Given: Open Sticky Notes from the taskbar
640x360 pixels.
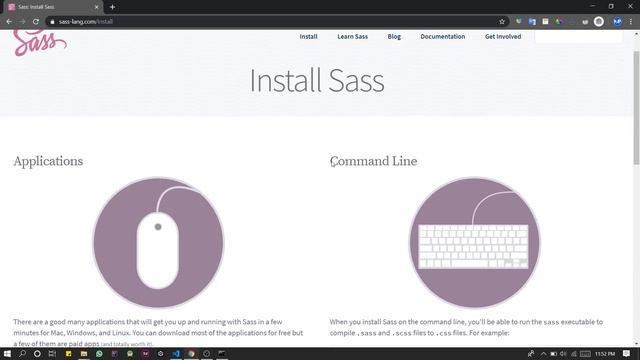Looking at the screenshot, I should 69,353.
